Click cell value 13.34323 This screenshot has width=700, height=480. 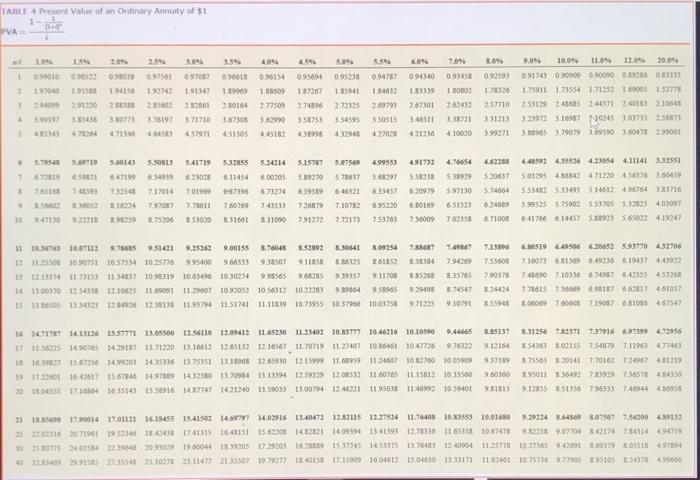pos(83,305)
